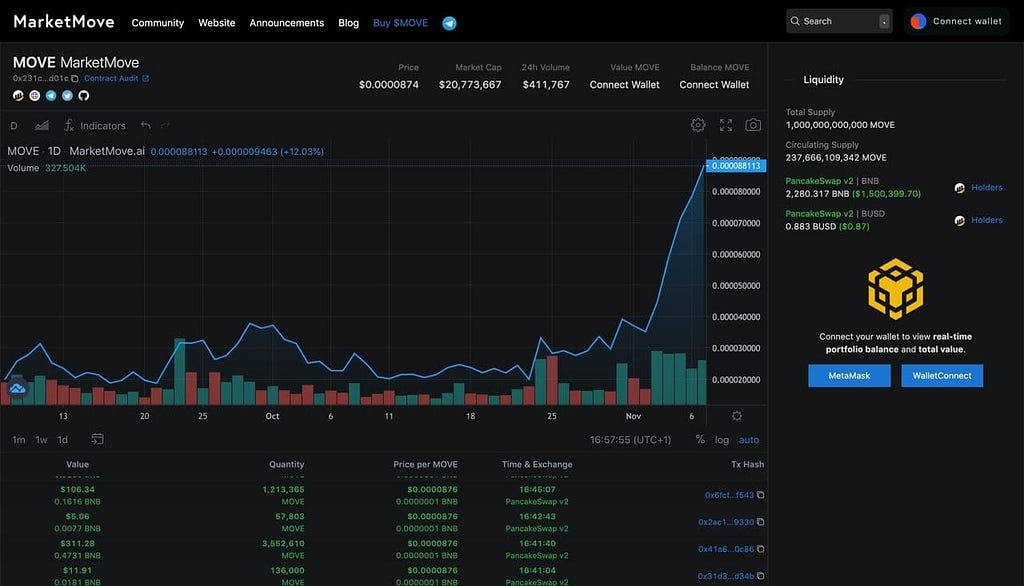Screen dimensions: 1024x586
Task: Click Connect Wallet under Value MOVE
Action: [x=624, y=85]
